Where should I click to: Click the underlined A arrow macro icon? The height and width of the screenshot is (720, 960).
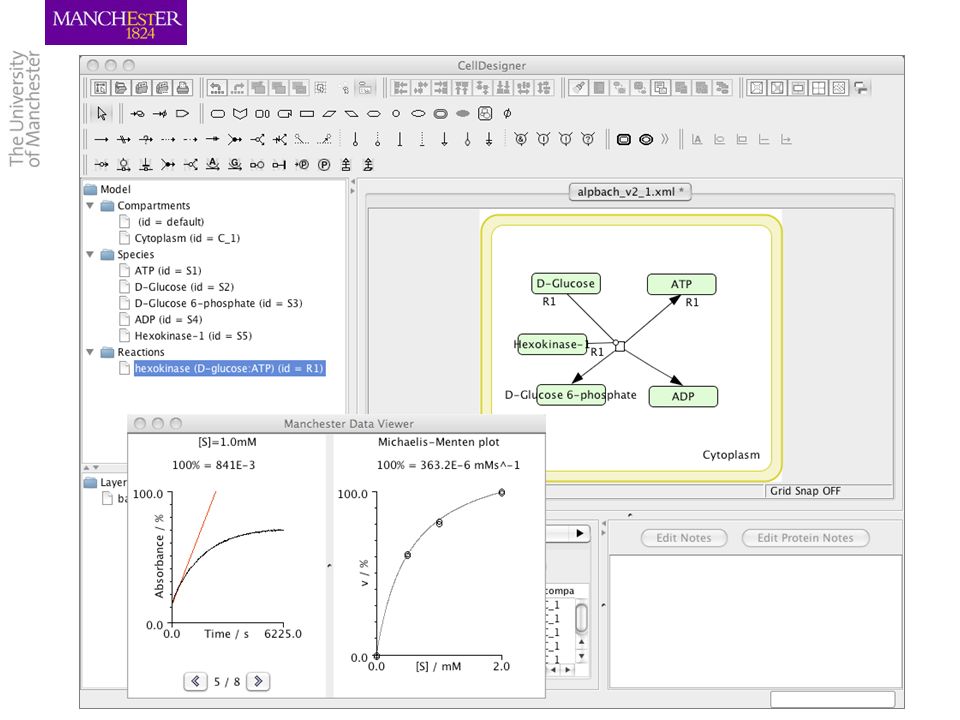click(212, 165)
